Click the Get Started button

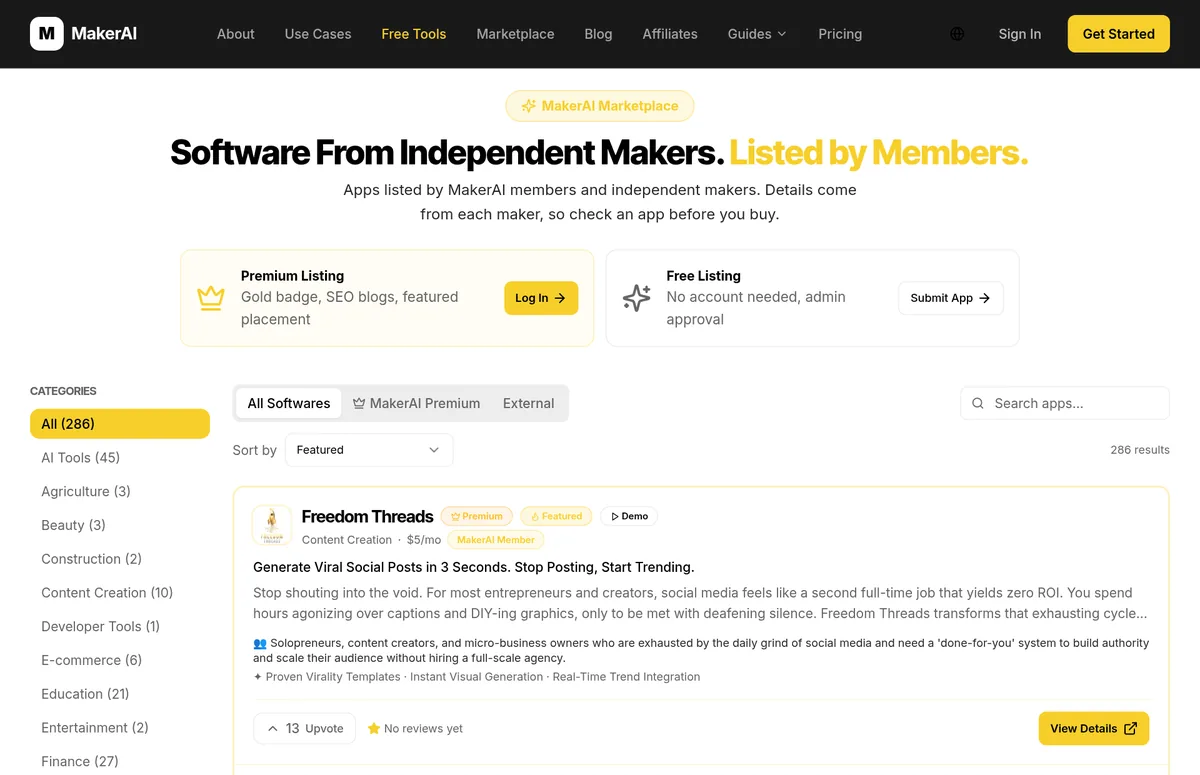[1118, 34]
